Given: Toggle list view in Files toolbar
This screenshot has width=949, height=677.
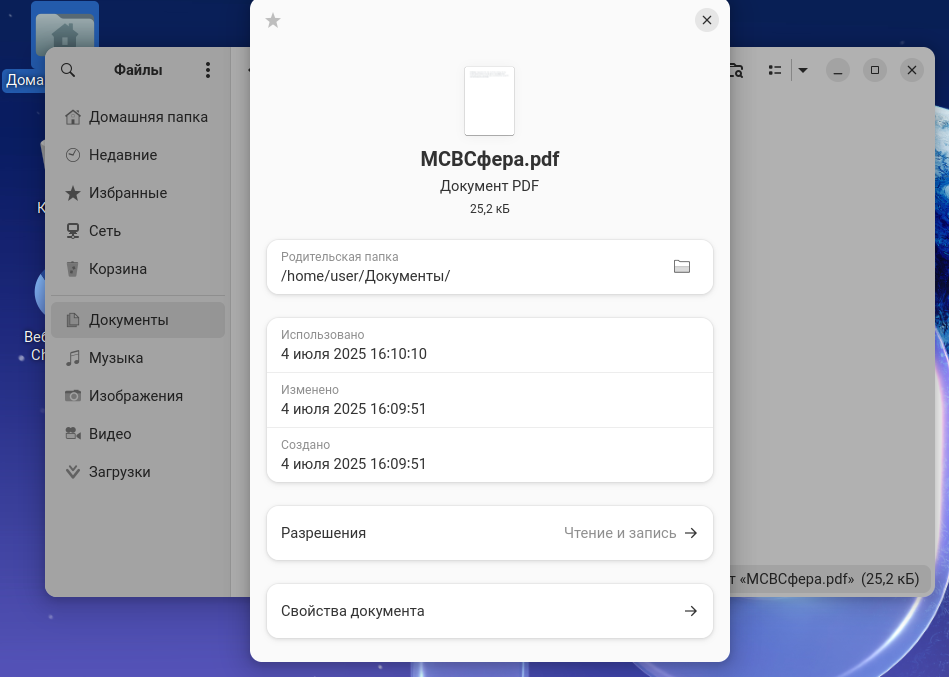Looking at the screenshot, I should [x=774, y=70].
